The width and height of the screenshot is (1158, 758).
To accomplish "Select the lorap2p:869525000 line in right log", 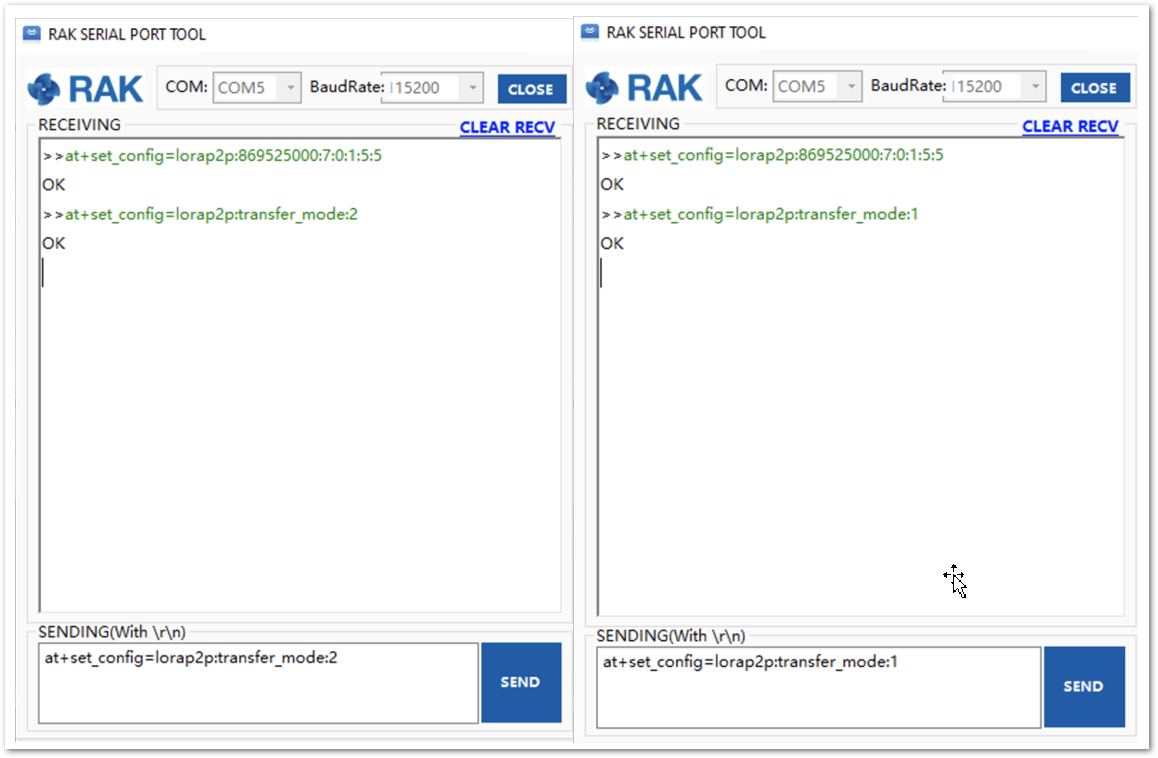I will pos(772,154).
